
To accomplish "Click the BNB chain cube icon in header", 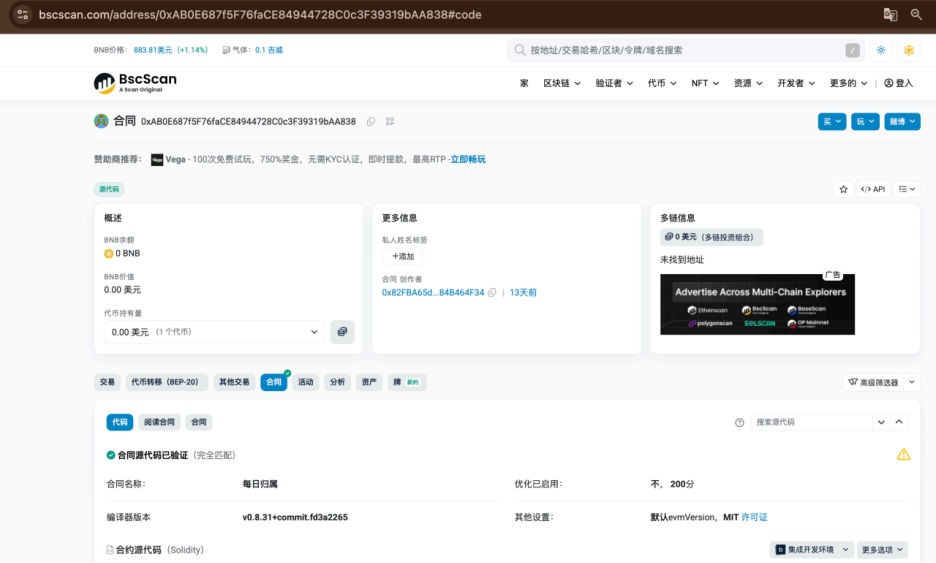I will click(x=909, y=50).
